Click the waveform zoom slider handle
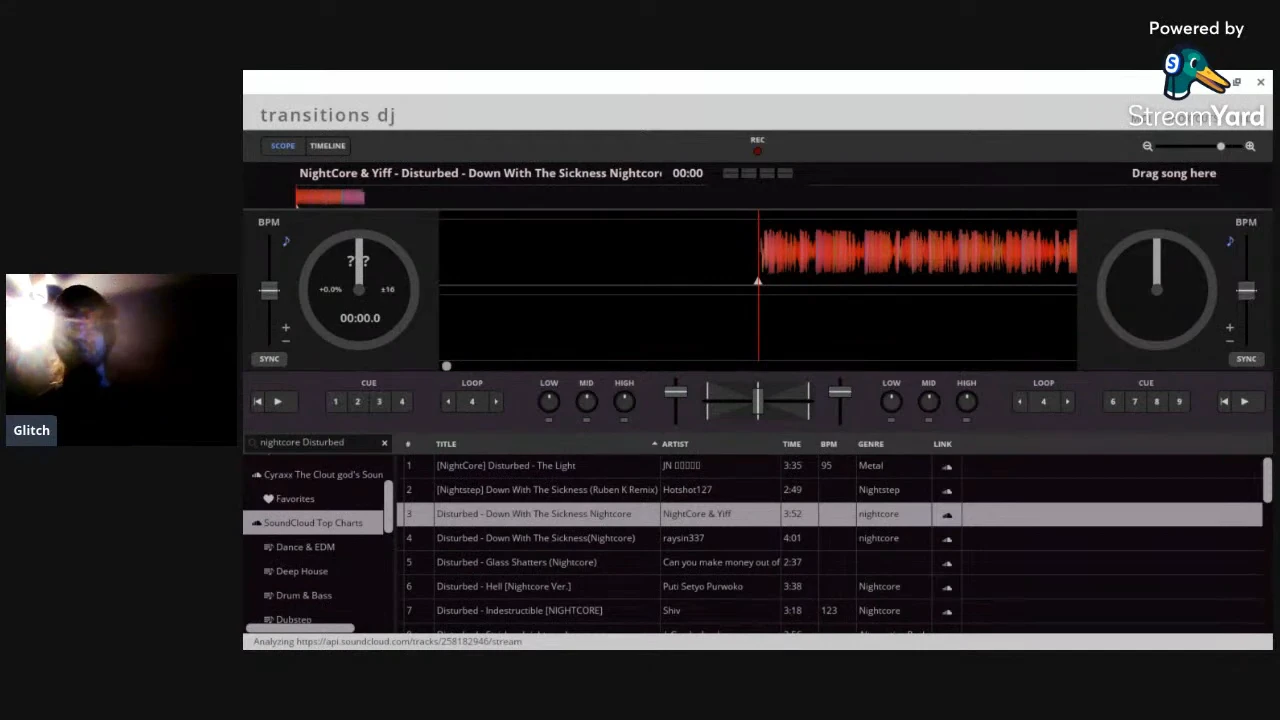 1220,146
